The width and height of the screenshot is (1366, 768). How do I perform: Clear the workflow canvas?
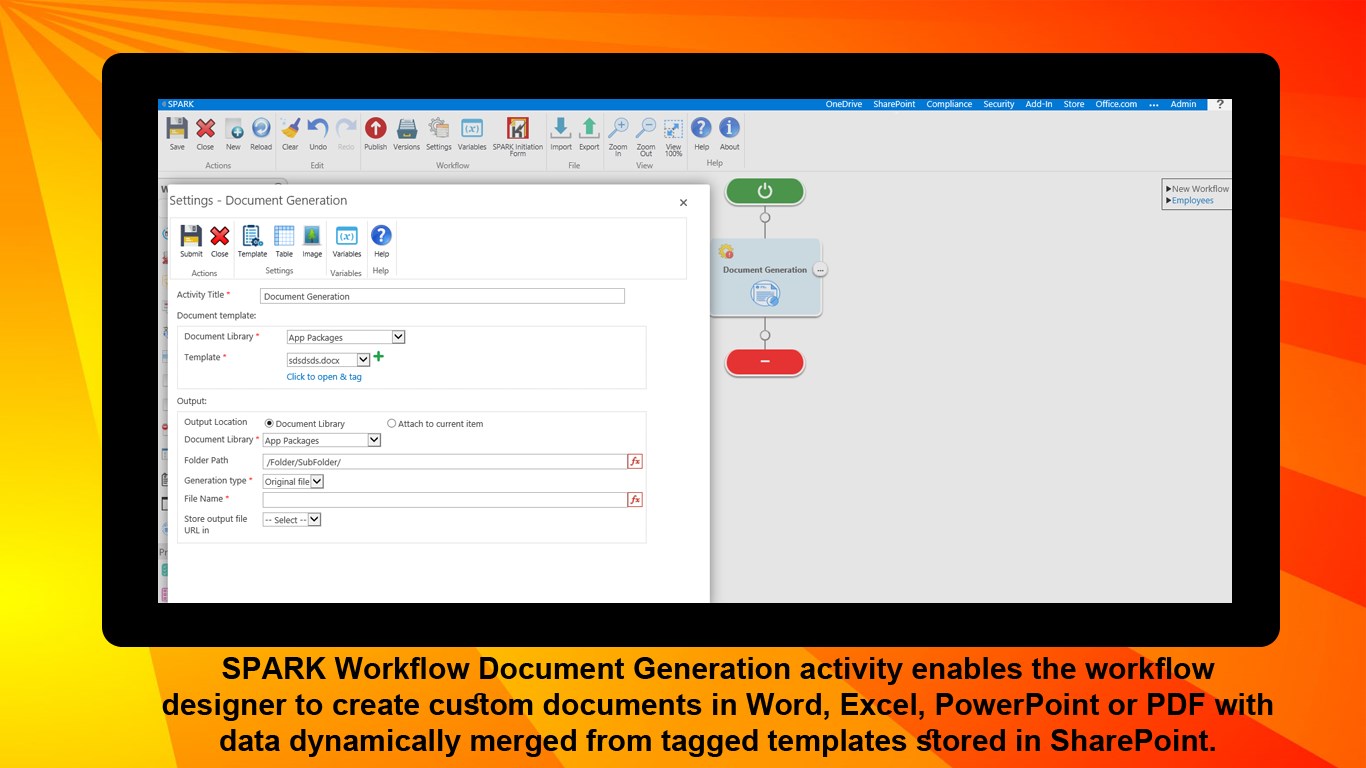[x=290, y=133]
